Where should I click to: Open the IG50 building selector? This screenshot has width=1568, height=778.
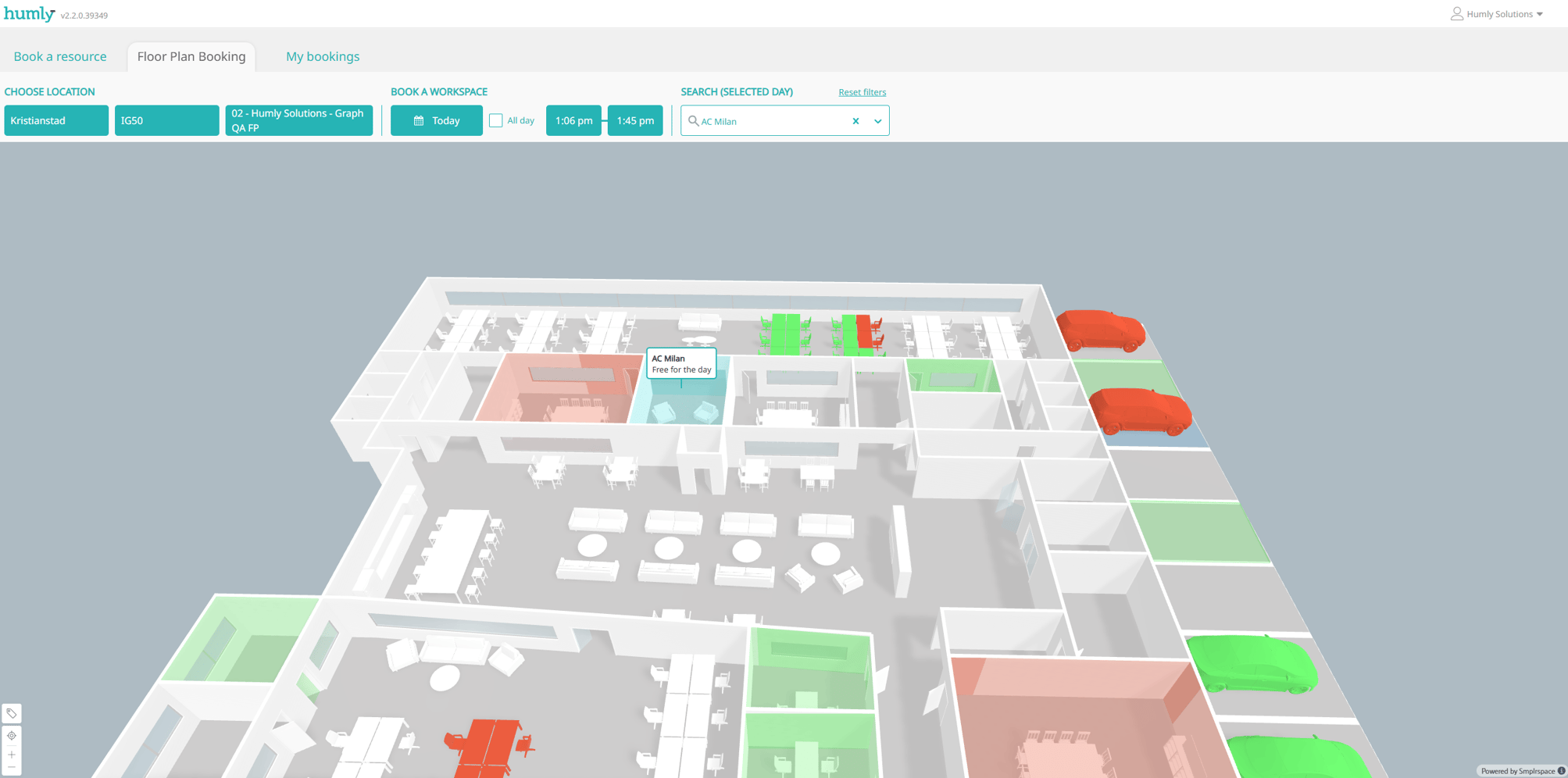[167, 120]
